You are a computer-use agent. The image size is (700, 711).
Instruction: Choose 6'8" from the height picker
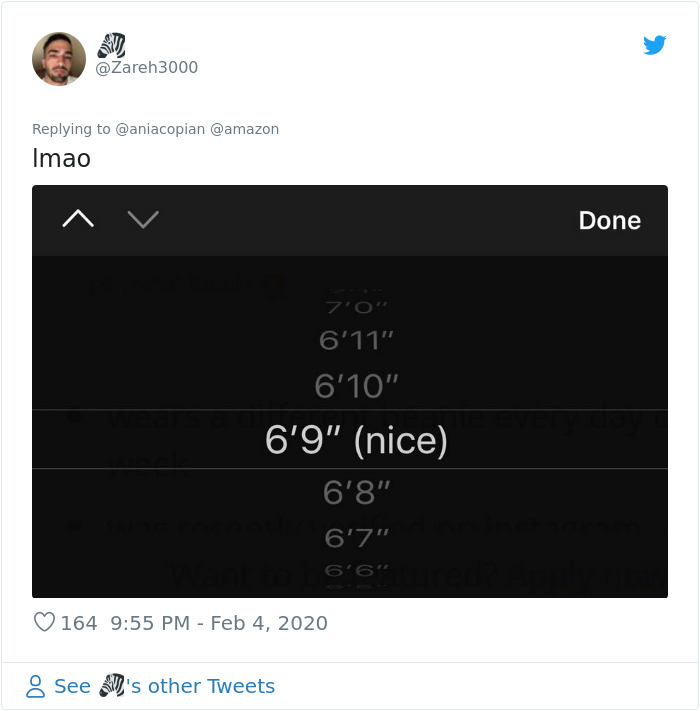point(356,492)
